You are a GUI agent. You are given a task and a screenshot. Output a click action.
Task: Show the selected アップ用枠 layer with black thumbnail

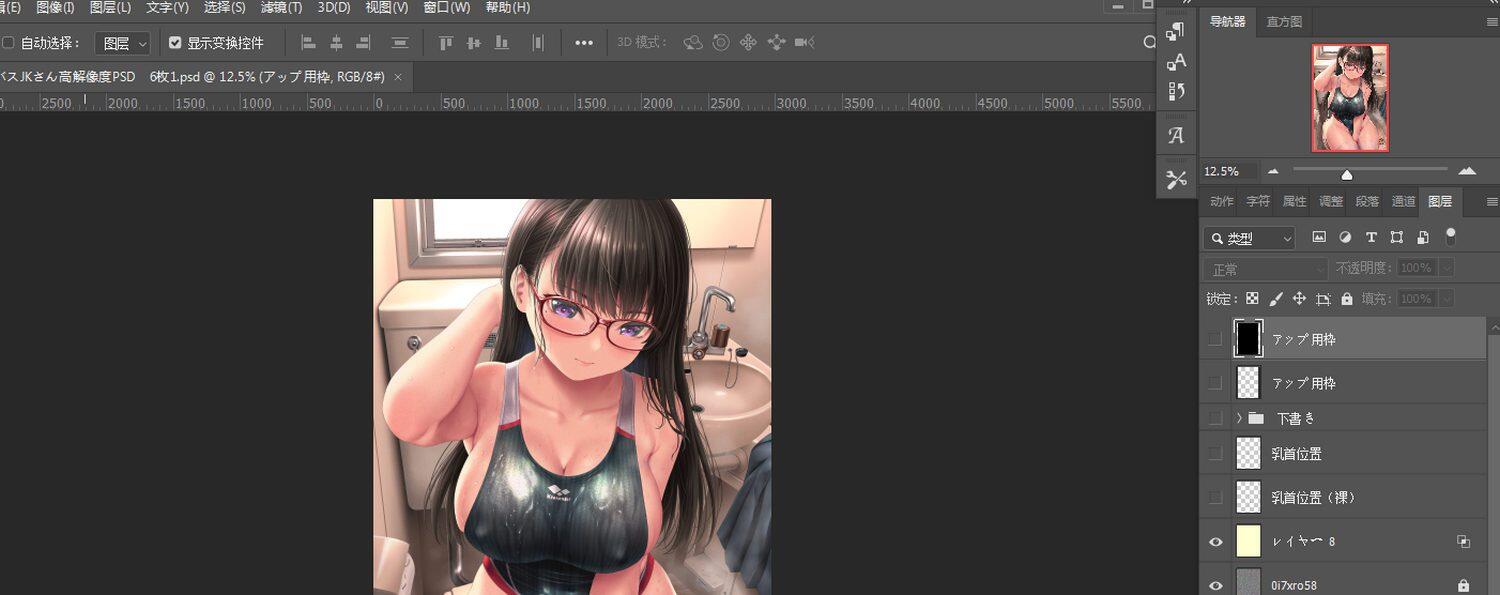[x=1215, y=339]
